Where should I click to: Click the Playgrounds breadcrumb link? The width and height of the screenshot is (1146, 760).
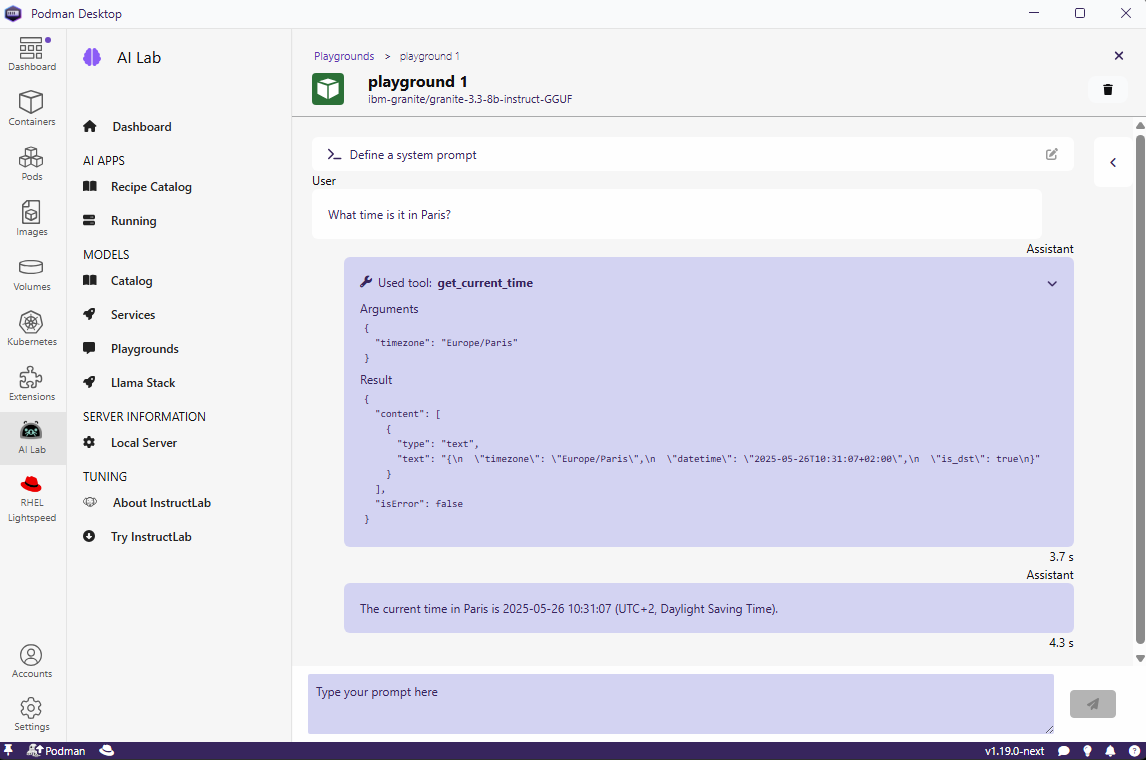pyautogui.click(x=344, y=57)
